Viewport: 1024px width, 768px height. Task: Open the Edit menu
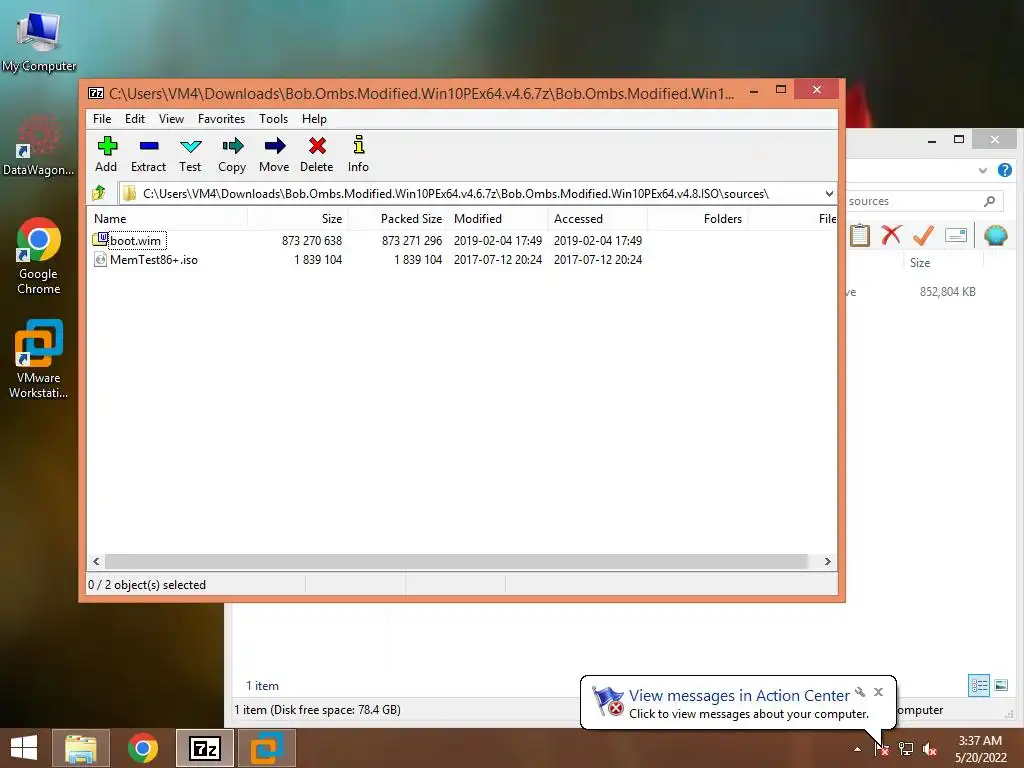pyautogui.click(x=135, y=119)
